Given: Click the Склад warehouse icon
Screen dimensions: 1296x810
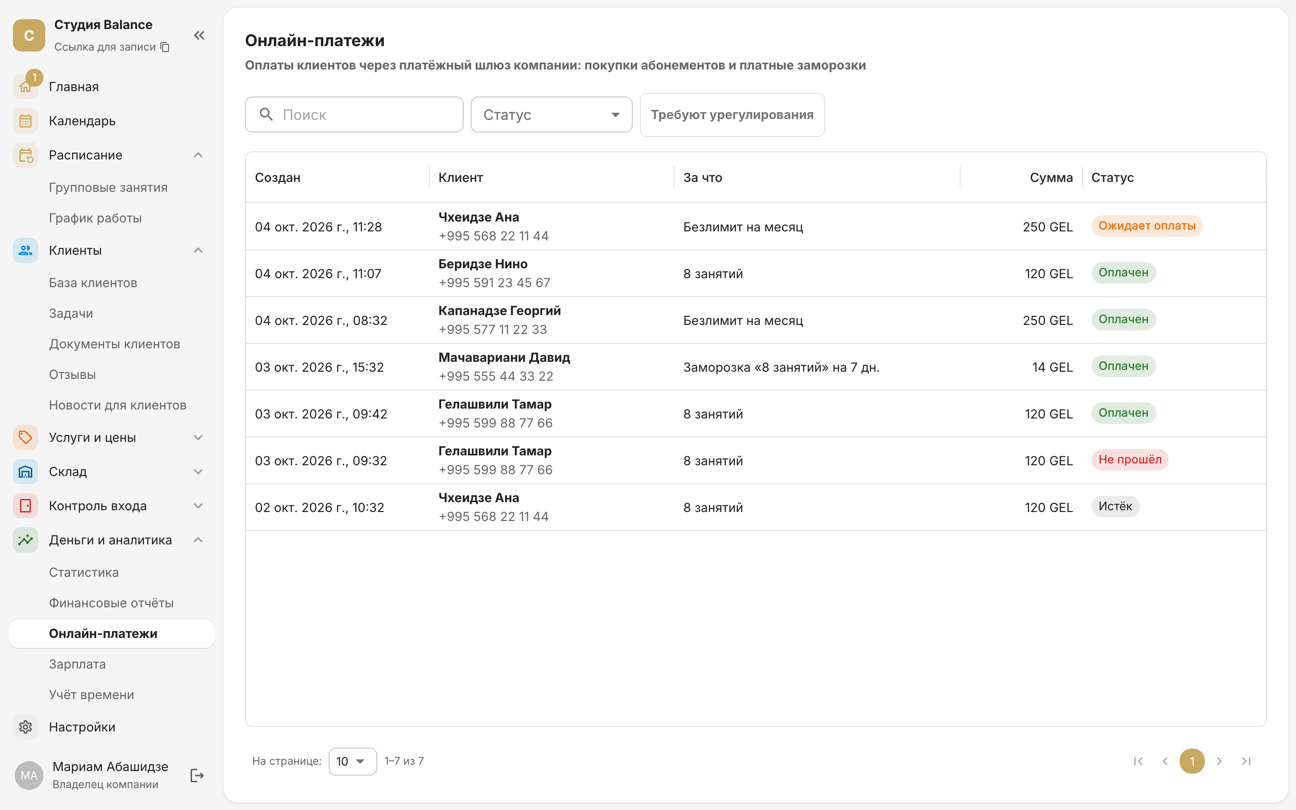Looking at the screenshot, I should click(26, 471).
